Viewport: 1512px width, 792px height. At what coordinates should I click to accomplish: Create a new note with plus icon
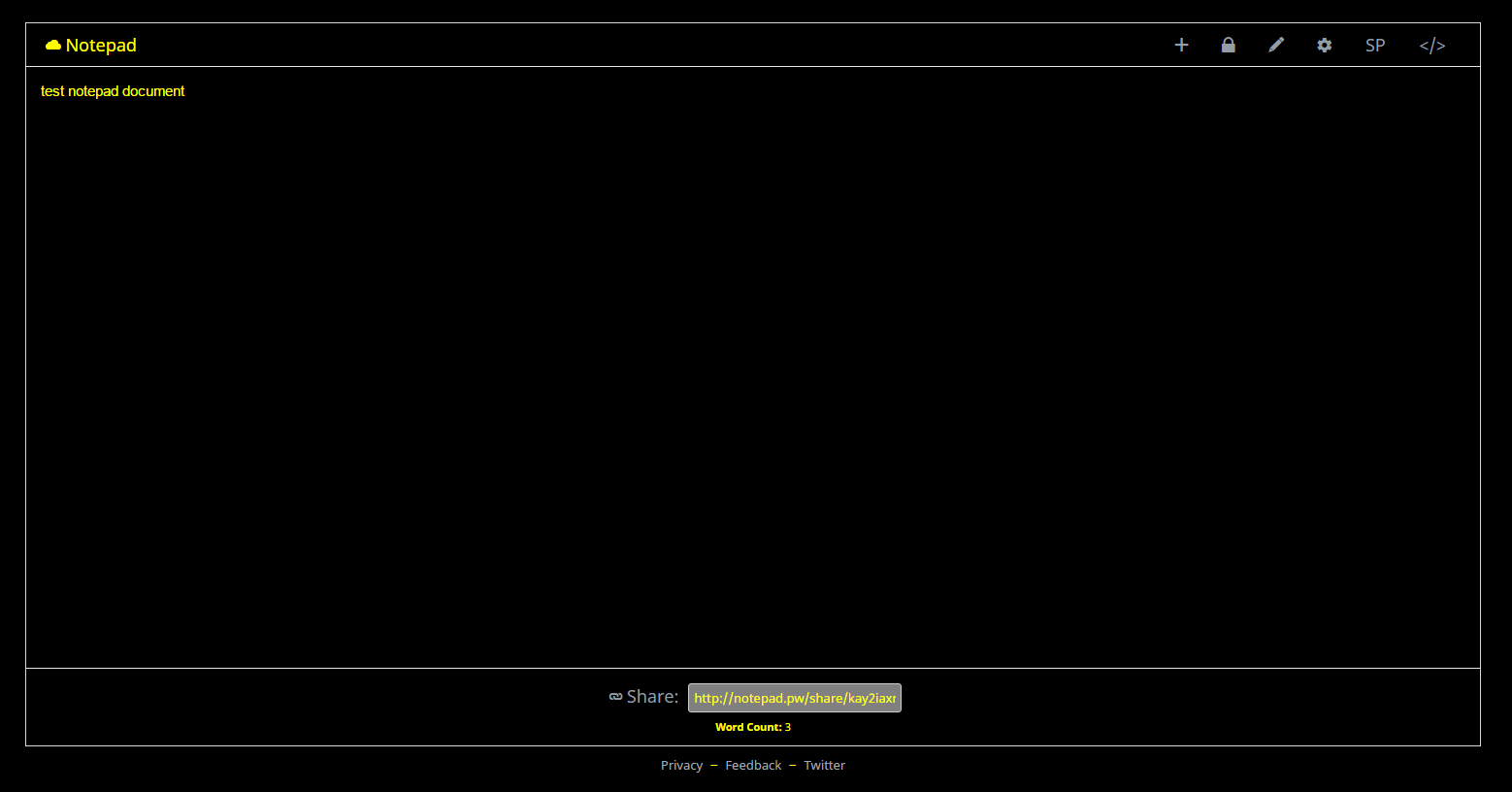pos(1181,45)
